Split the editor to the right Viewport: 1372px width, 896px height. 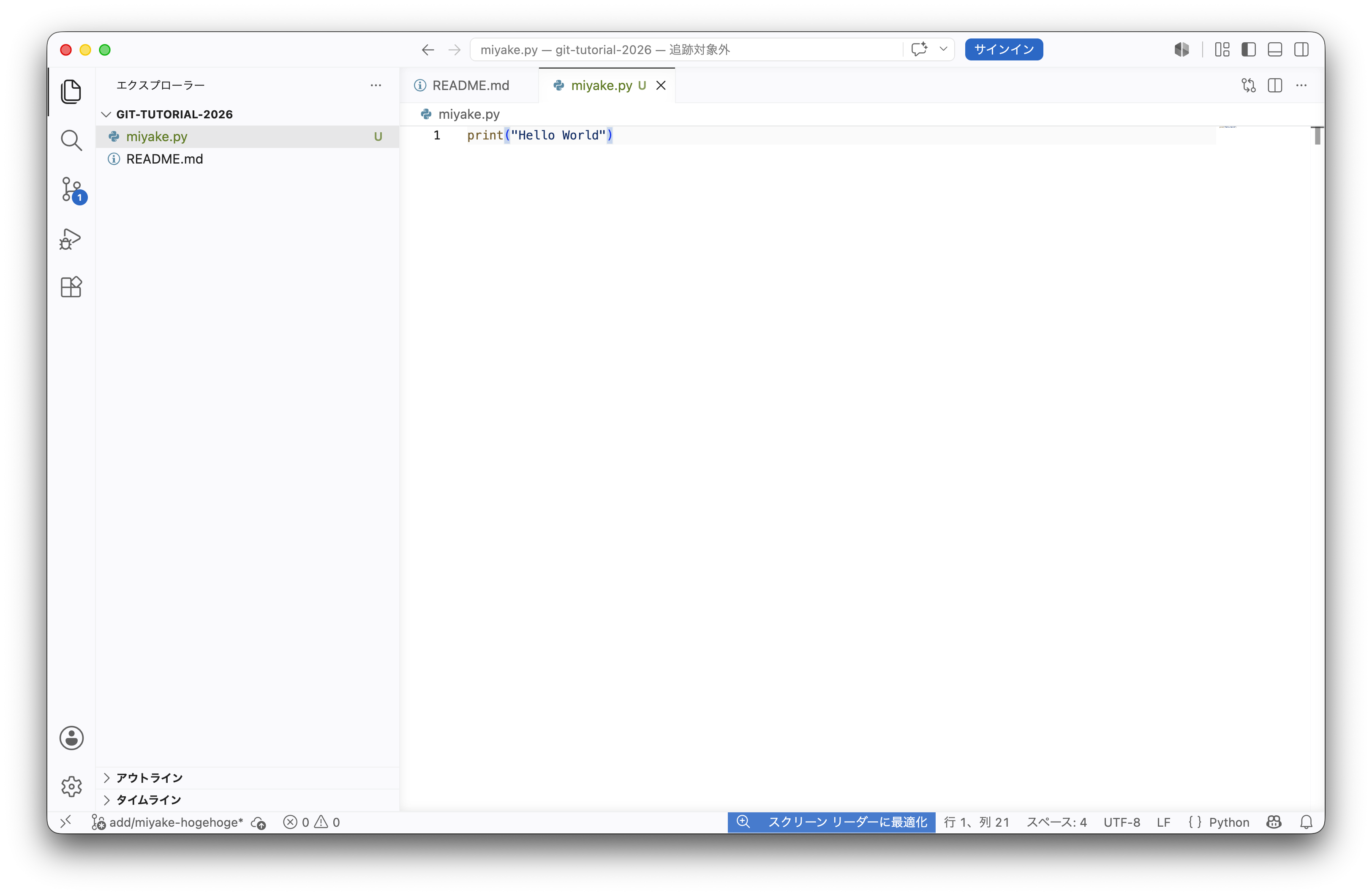tap(1275, 85)
